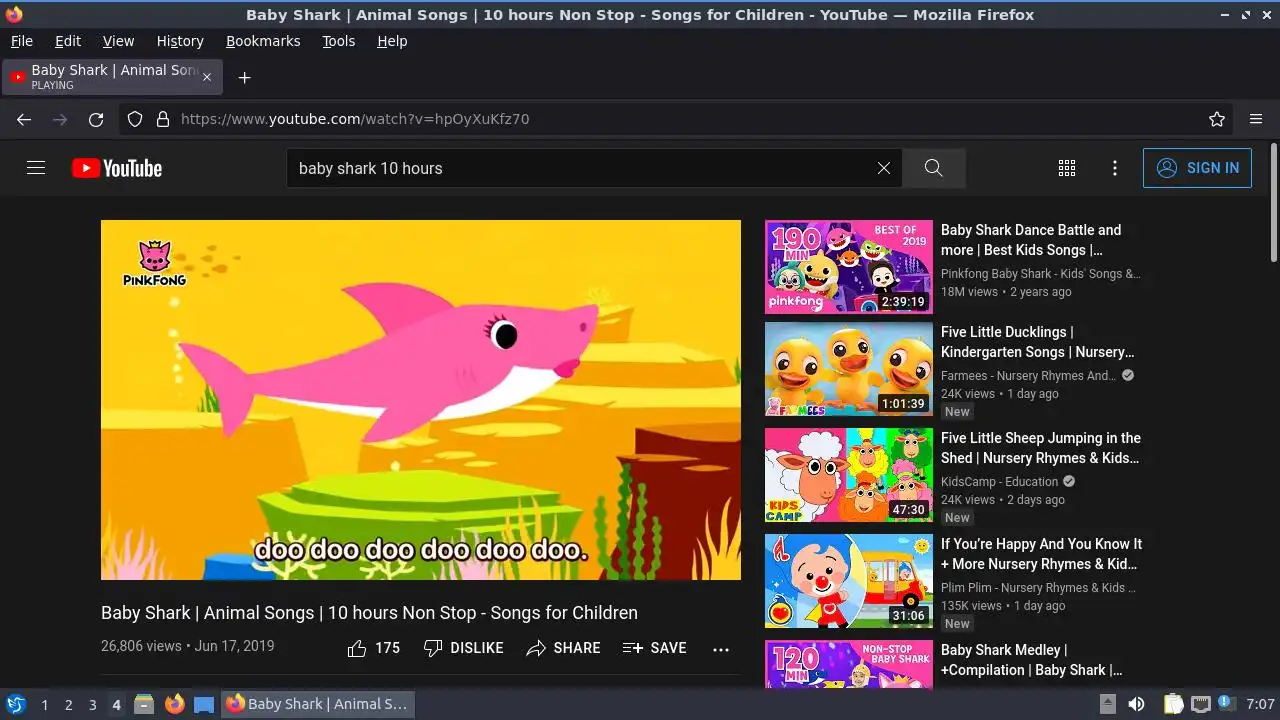Open the Five Little Ducklings thumbnail
This screenshot has height=720, width=1280.
coord(849,369)
